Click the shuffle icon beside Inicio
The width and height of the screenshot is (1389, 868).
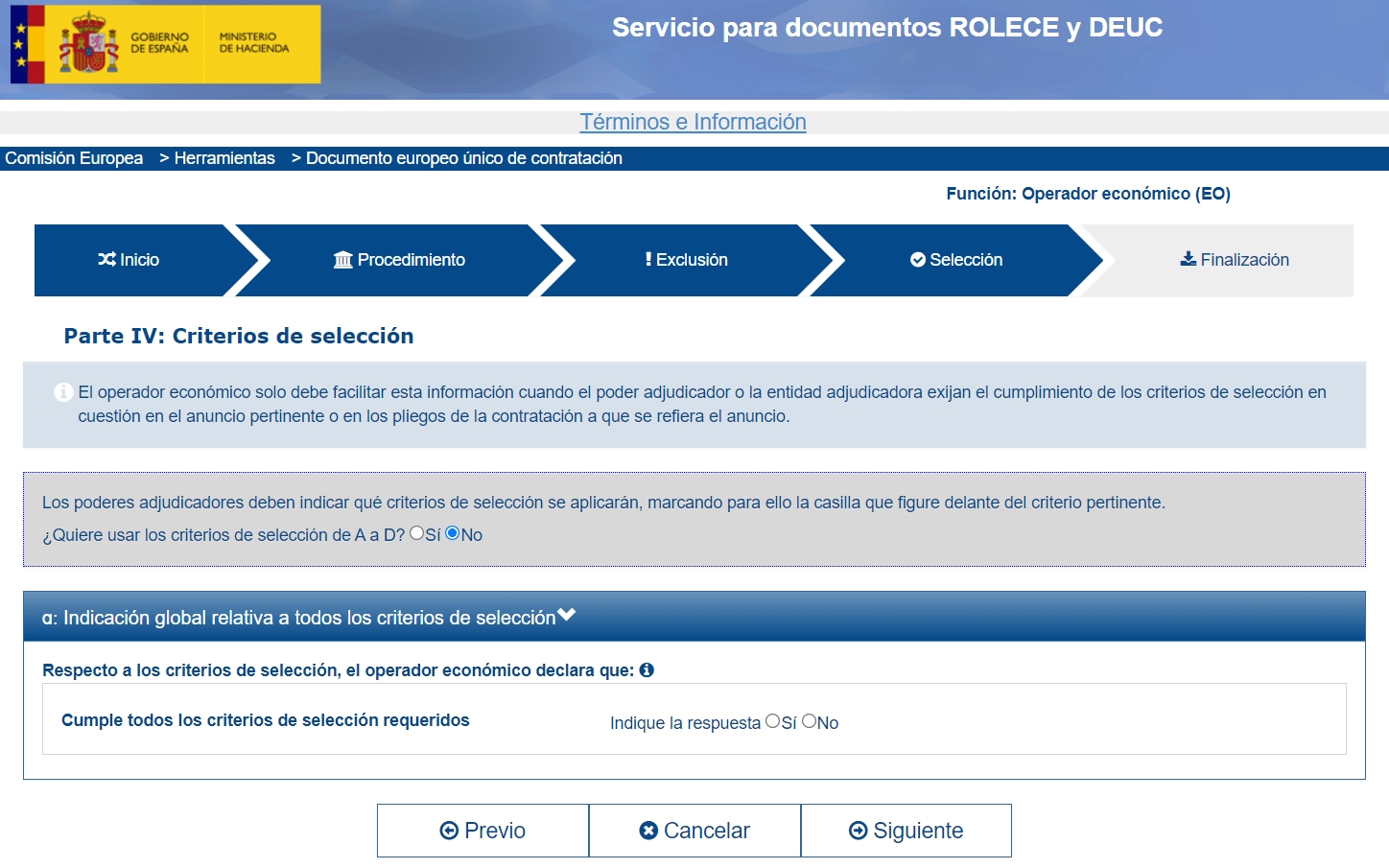click(x=106, y=260)
